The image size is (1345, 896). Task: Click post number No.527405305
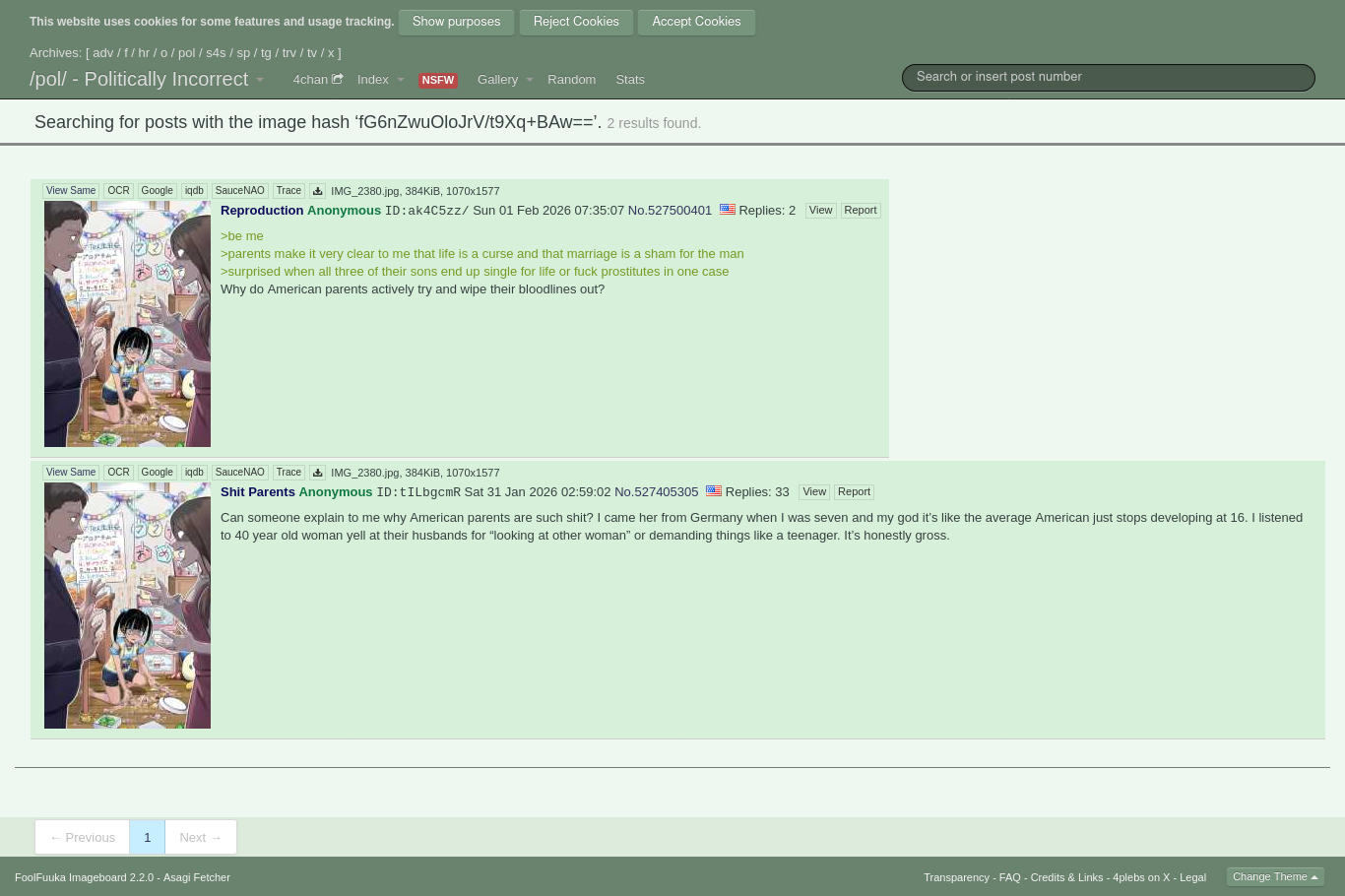click(657, 492)
